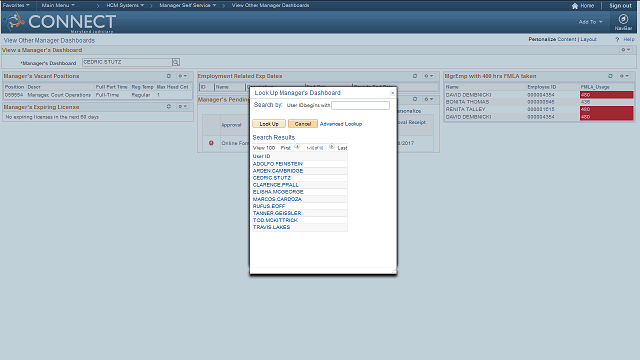
Task: Open gear menu of Manager's Expiring License
Action: (182, 107)
